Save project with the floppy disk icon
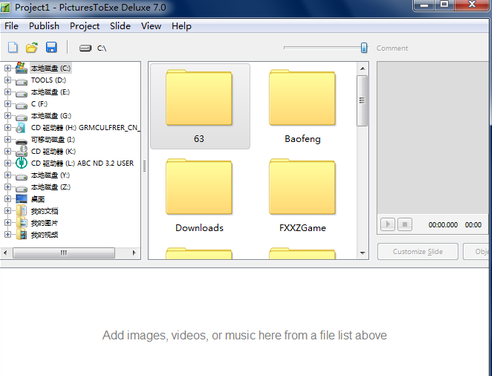The width and height of the screenshot is (492, 376). (x=51, y=48)
